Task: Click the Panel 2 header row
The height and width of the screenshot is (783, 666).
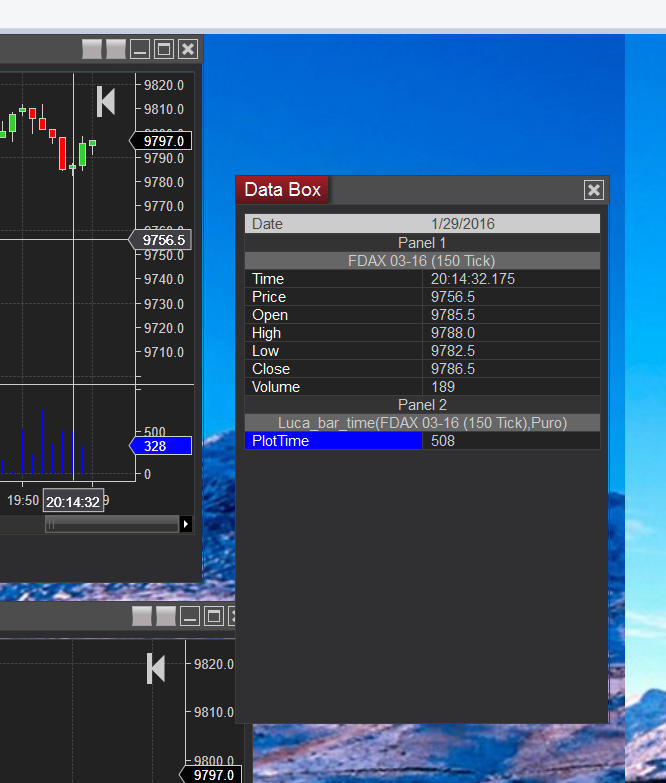Action: click(422, 404)
